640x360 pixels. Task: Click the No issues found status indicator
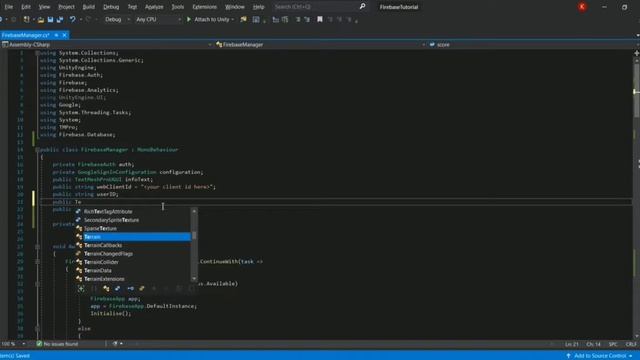click(57, 344)
